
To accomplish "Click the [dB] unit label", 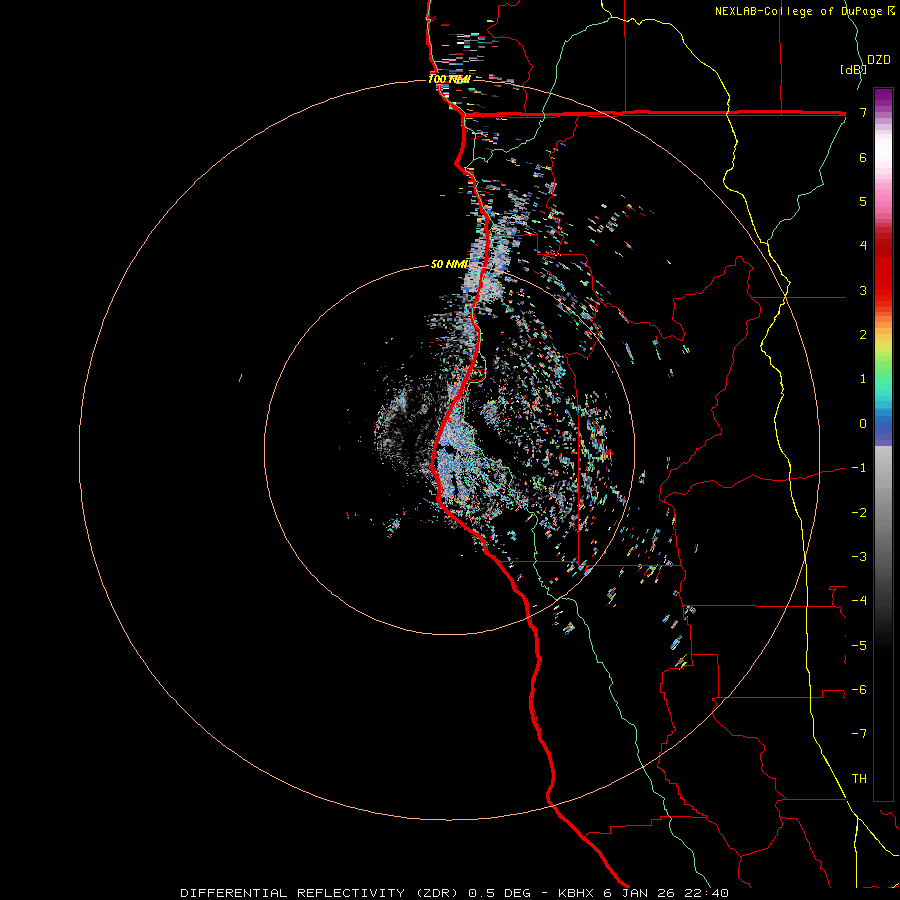I will coord(852,69).
